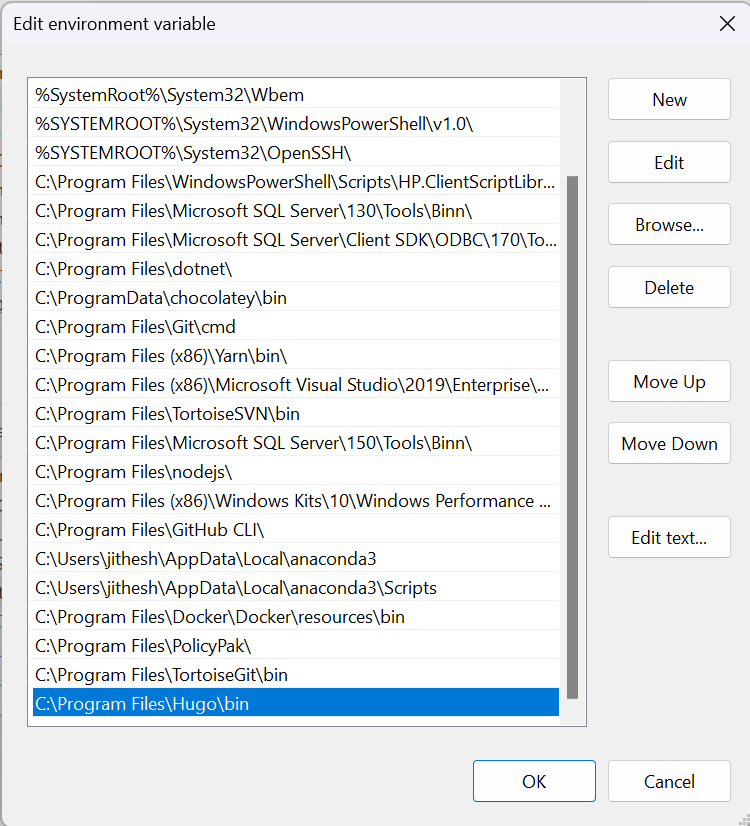750x826 pixels.
Task: Open the Edit text... view
Action: (x=669, y=538)
